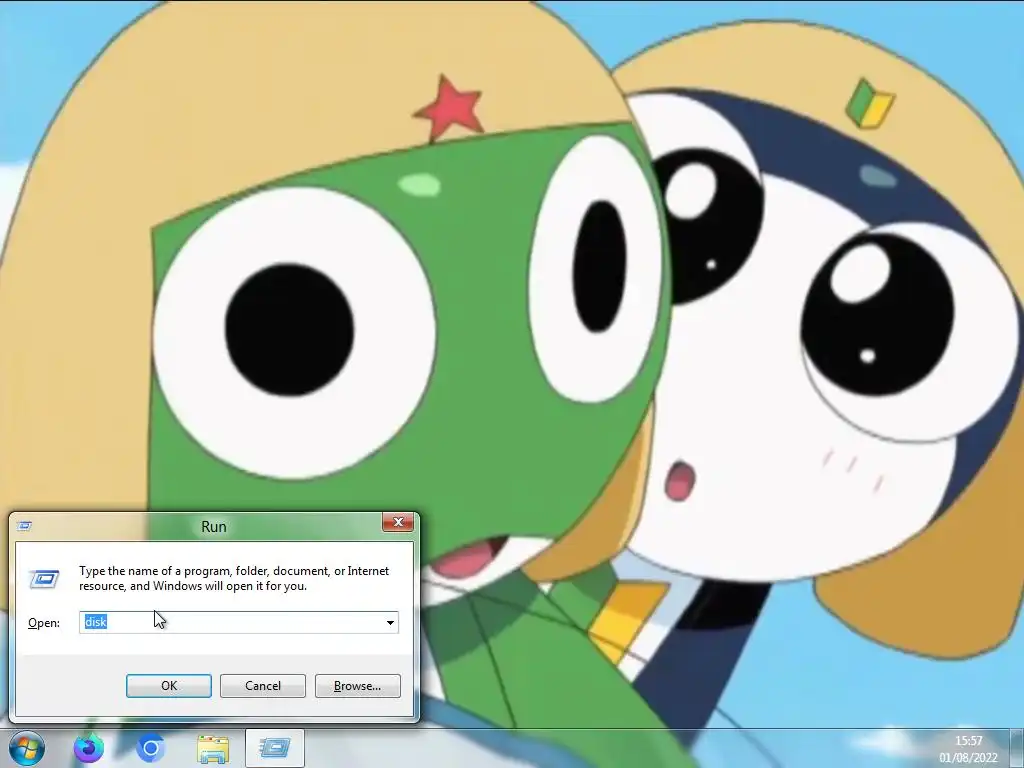Click OK in the Run dialog

pos(168,686)
